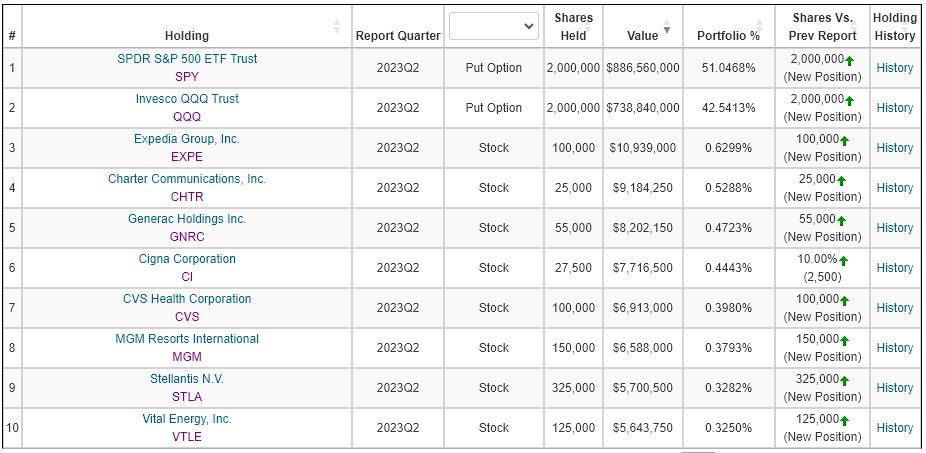Click the Generac Holdings Inc. link
Viewport: 926px width, 453px height.
coord(187,219)
